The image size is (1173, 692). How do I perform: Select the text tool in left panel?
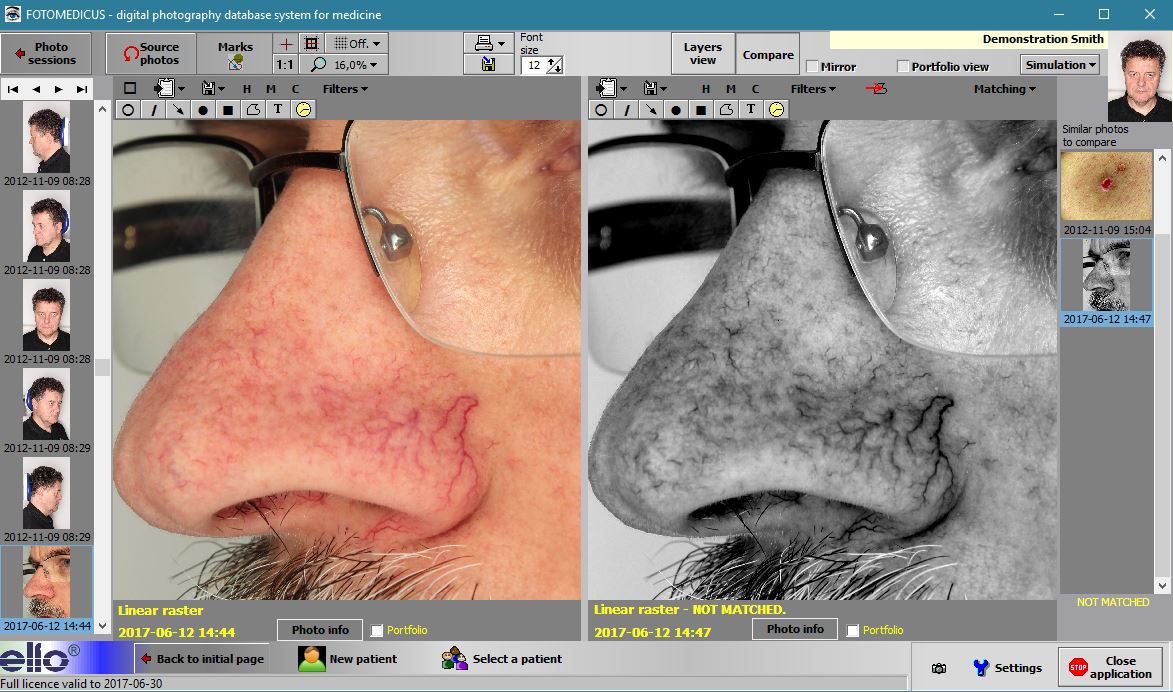click(278, 110)
